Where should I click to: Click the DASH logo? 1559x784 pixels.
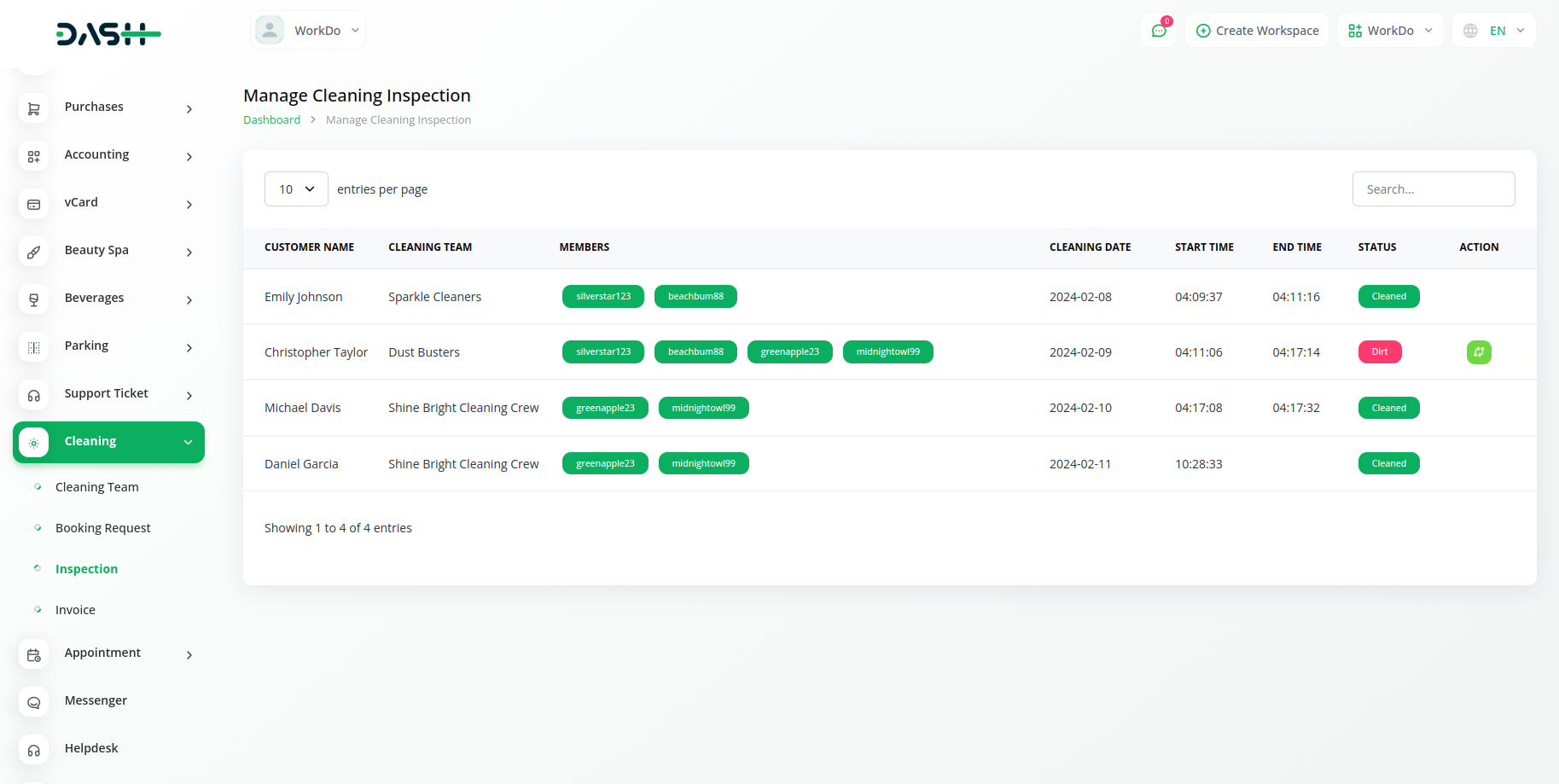[x=108, y=34]
